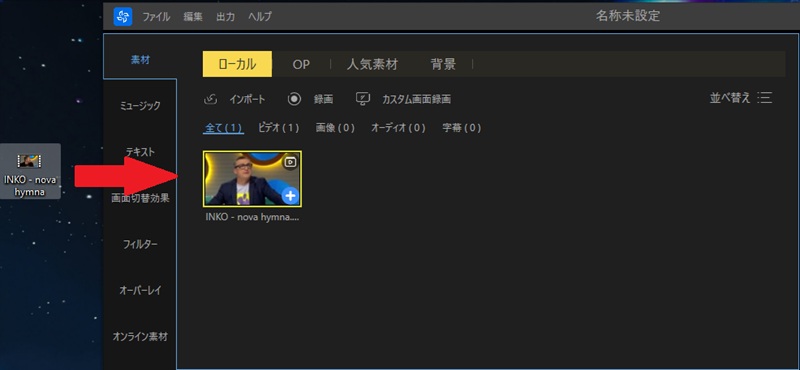The image size is (800, 370).
Task: Click the インポート label
Action: point(247,99)
